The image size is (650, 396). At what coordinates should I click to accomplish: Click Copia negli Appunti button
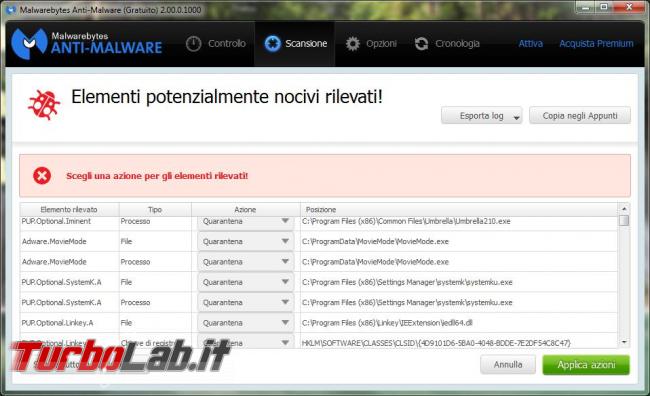click(580, 116)
